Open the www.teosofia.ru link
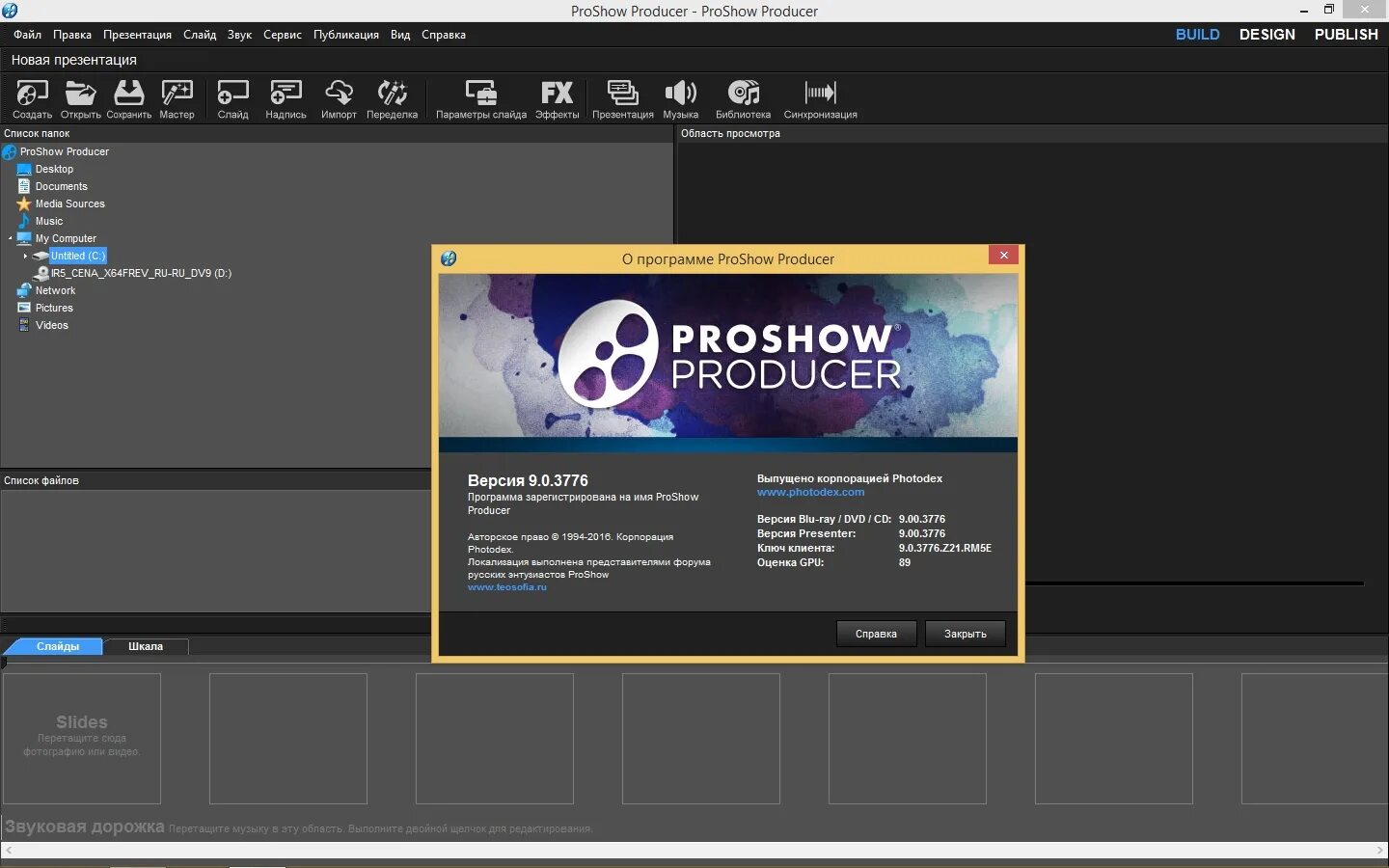Screen dimensions: 1389x868 tap(506, 586)
